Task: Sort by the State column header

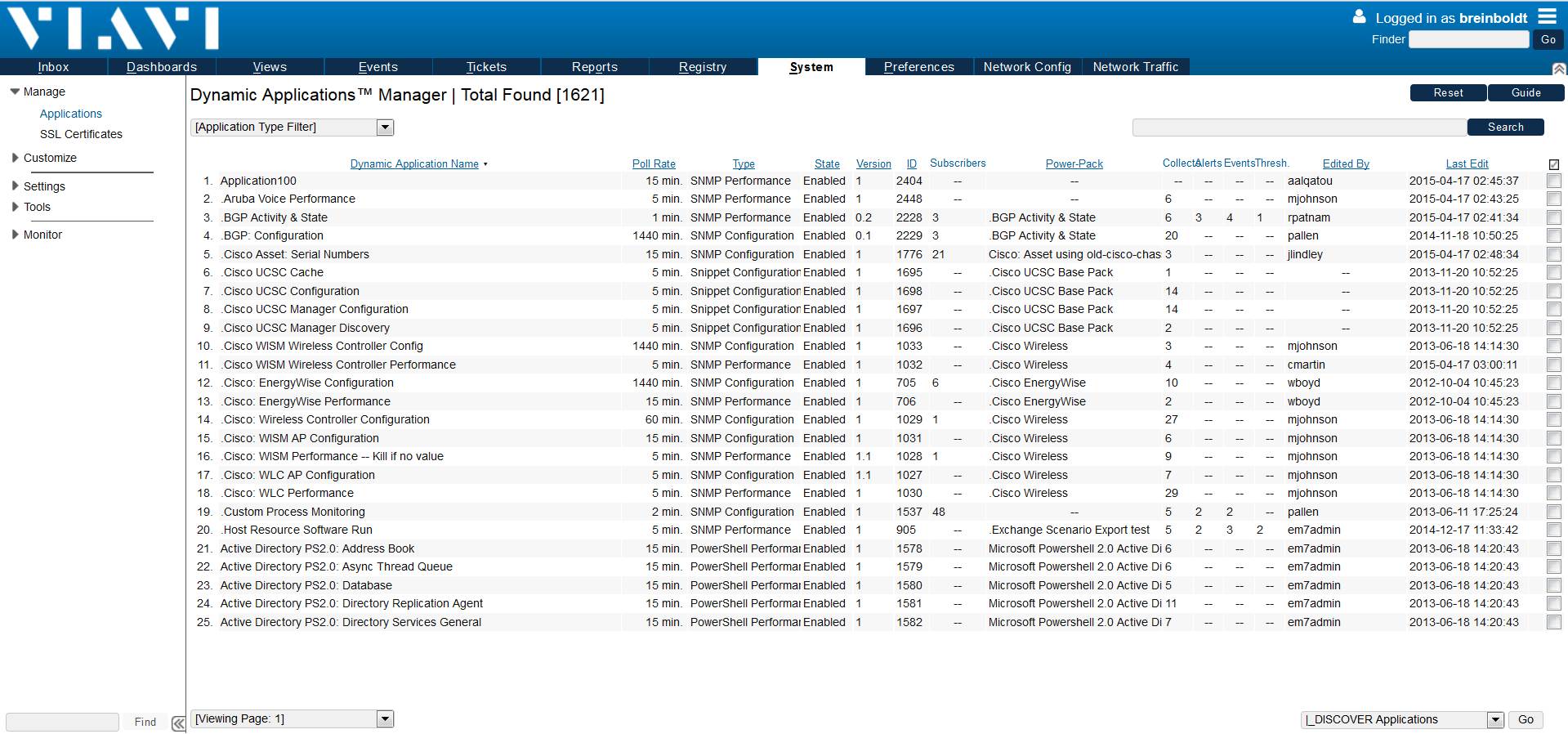Action: coord(827,163)
